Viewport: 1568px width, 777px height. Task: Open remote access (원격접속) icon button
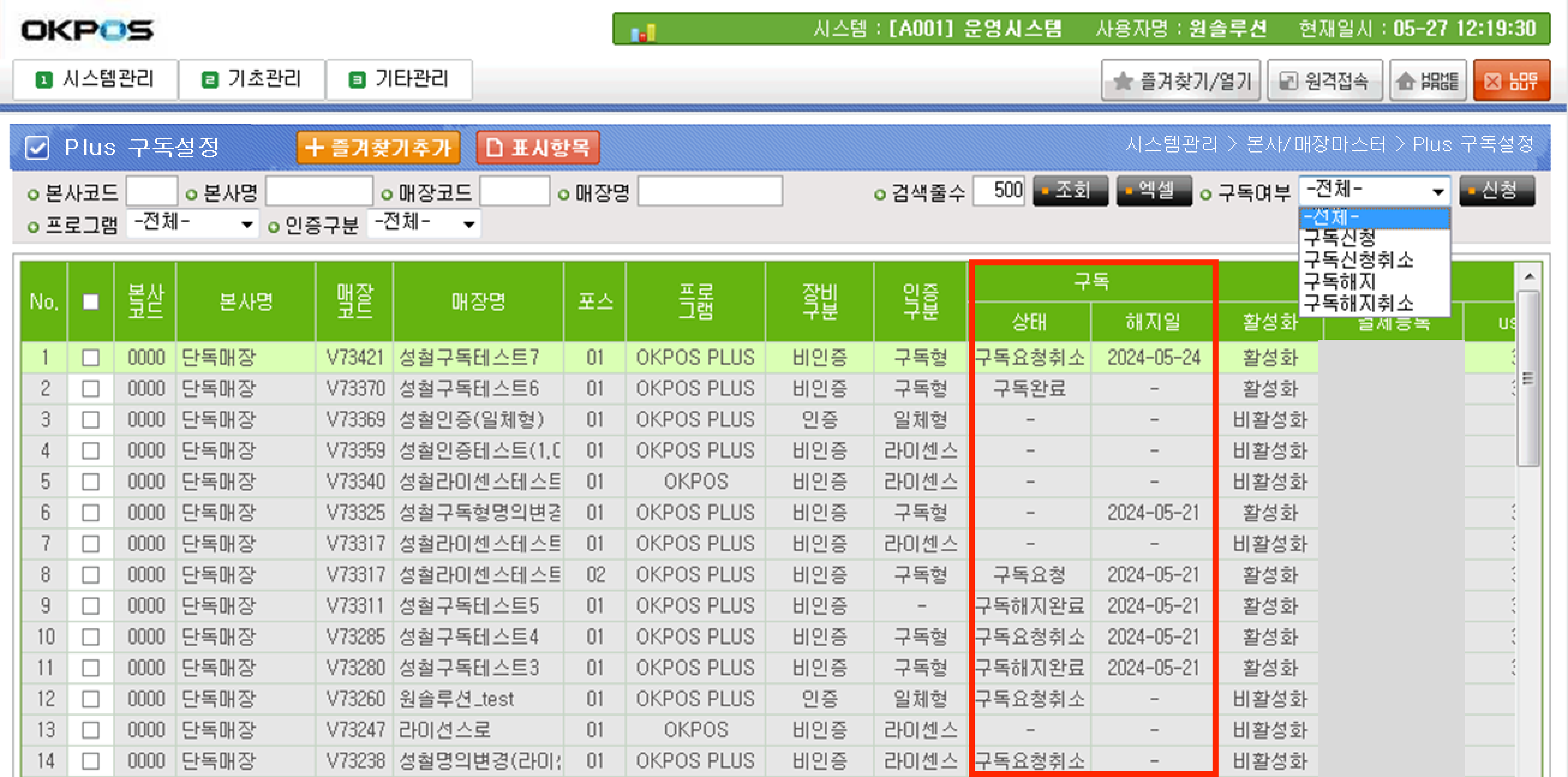(1325, 80)
